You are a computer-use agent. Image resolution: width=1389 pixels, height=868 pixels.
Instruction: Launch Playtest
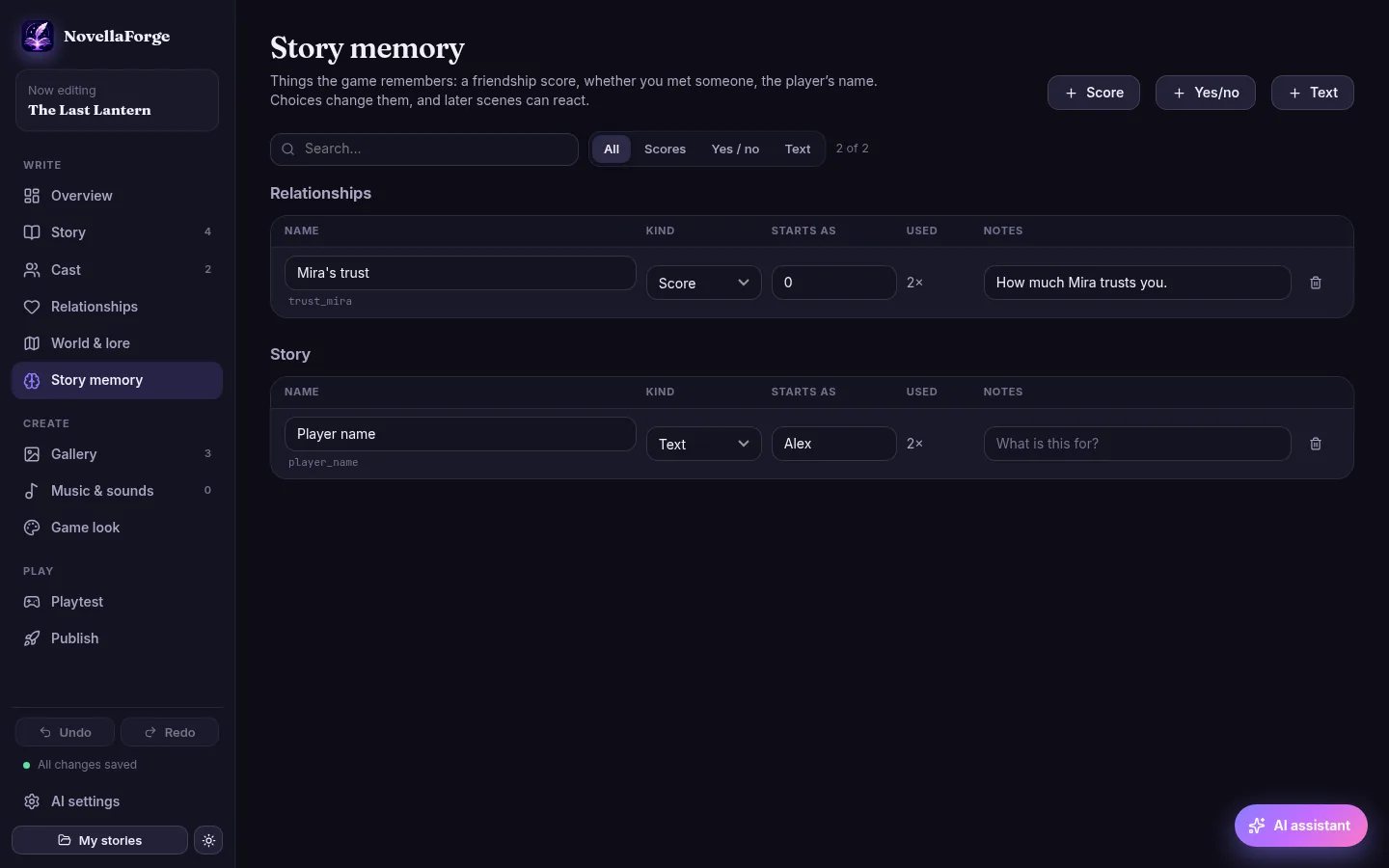tap(117, 602)
